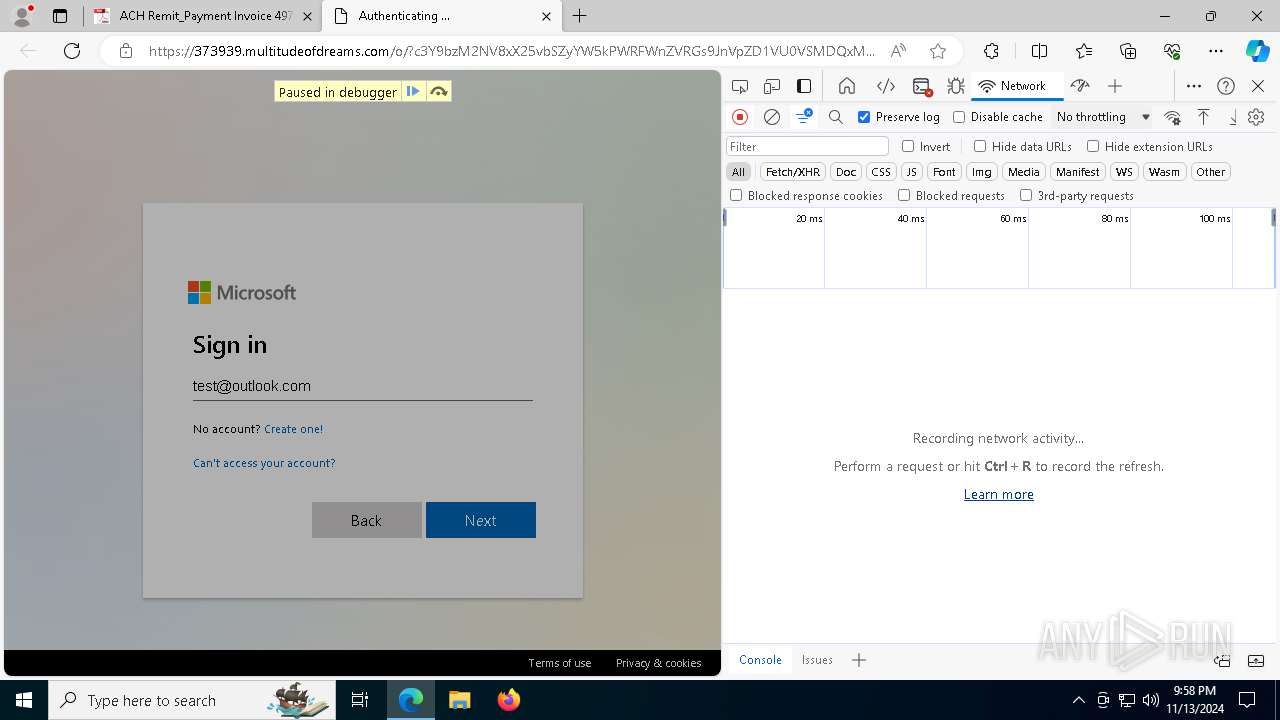
Task: Clear the network log
Action: pos(772,117)
